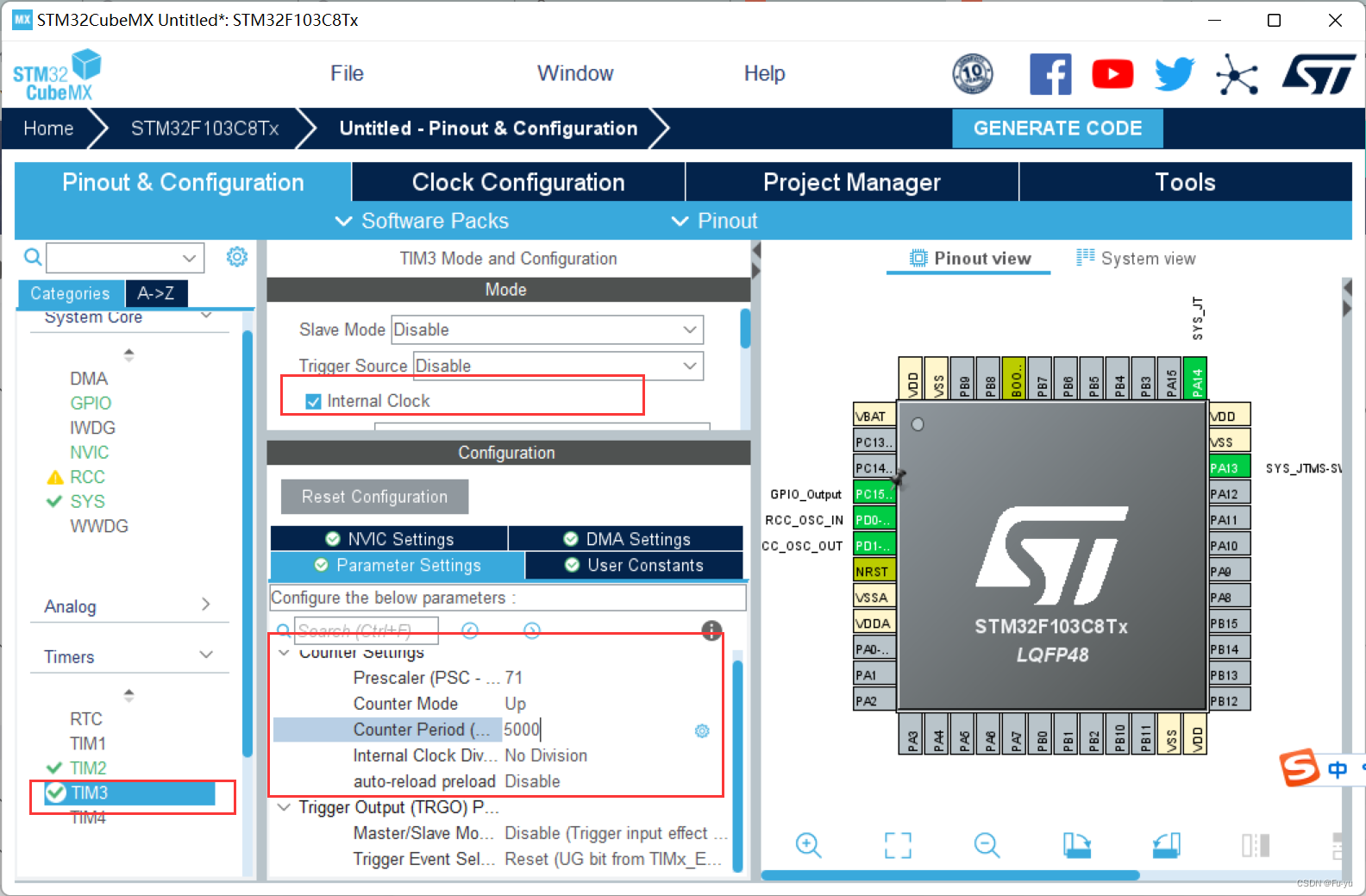Rotate the chip counter-clockwise icon
The image size is (1366, 896).
pyautogui.click(x=1166, y=845)
